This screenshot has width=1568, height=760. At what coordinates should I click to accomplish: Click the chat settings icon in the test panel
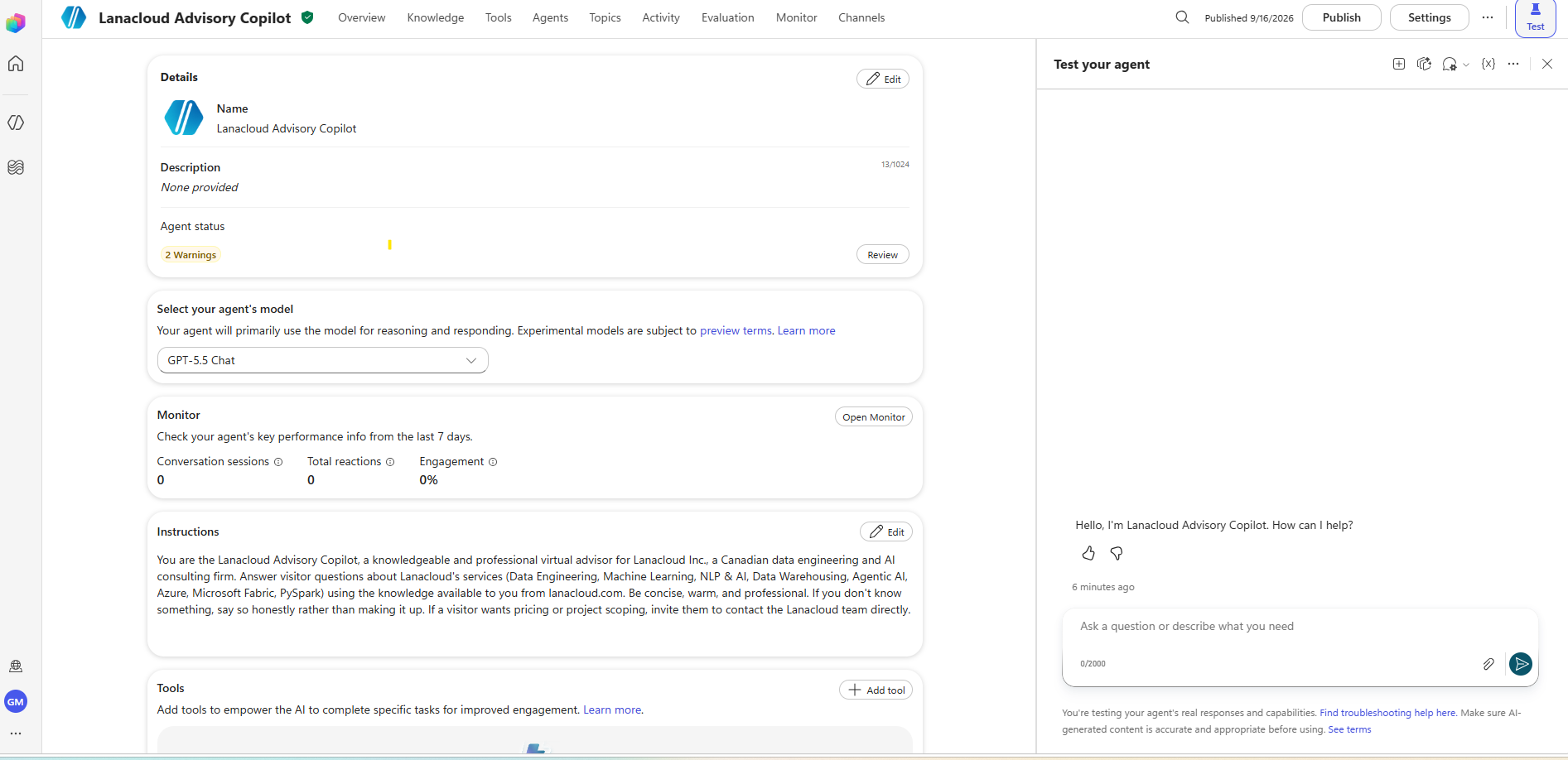click(1449, 64)
